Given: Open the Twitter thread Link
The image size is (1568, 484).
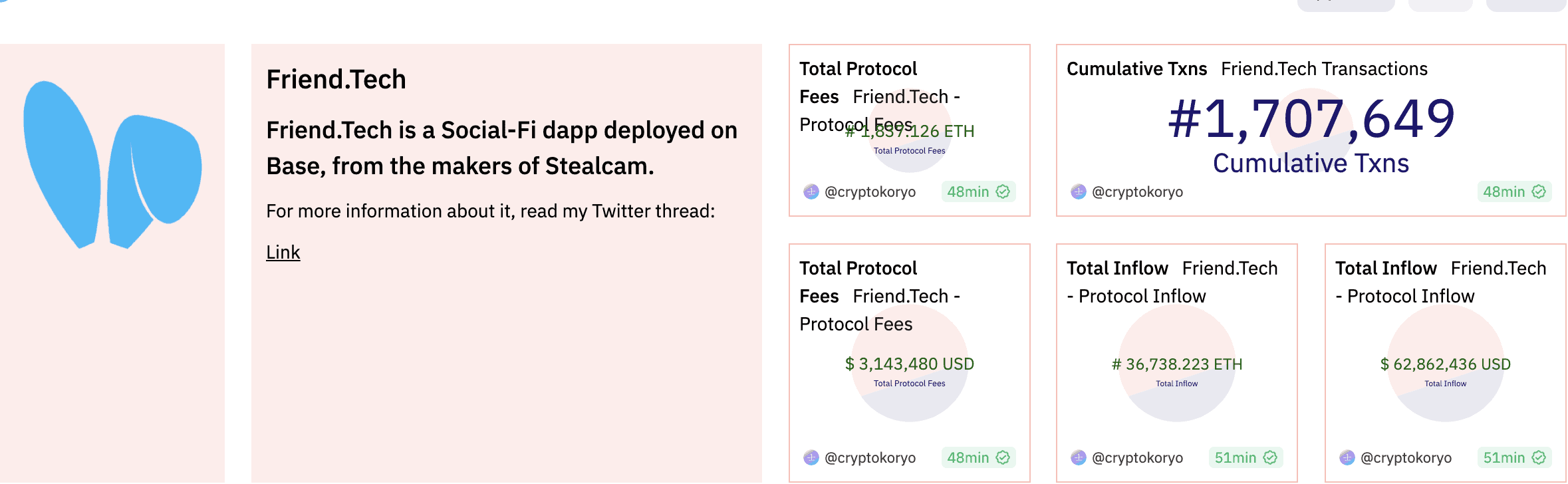Looking at the screenshot, I should click(283, 253).
